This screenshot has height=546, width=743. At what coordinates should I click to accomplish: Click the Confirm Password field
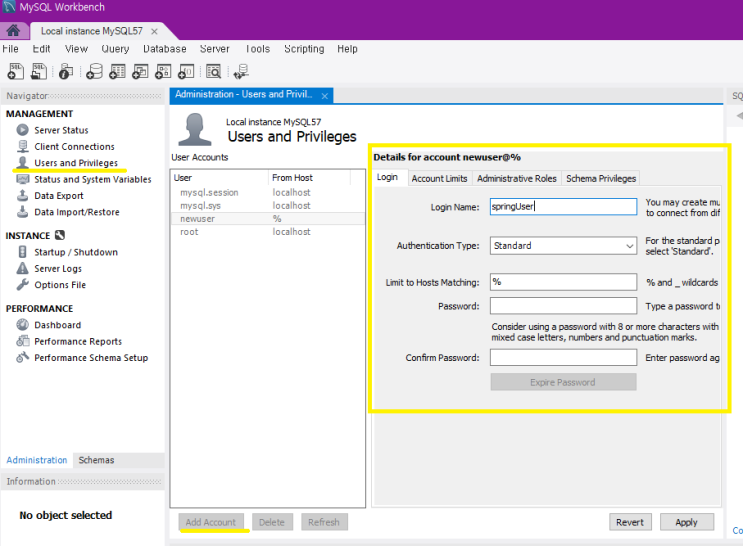[563, 357]
